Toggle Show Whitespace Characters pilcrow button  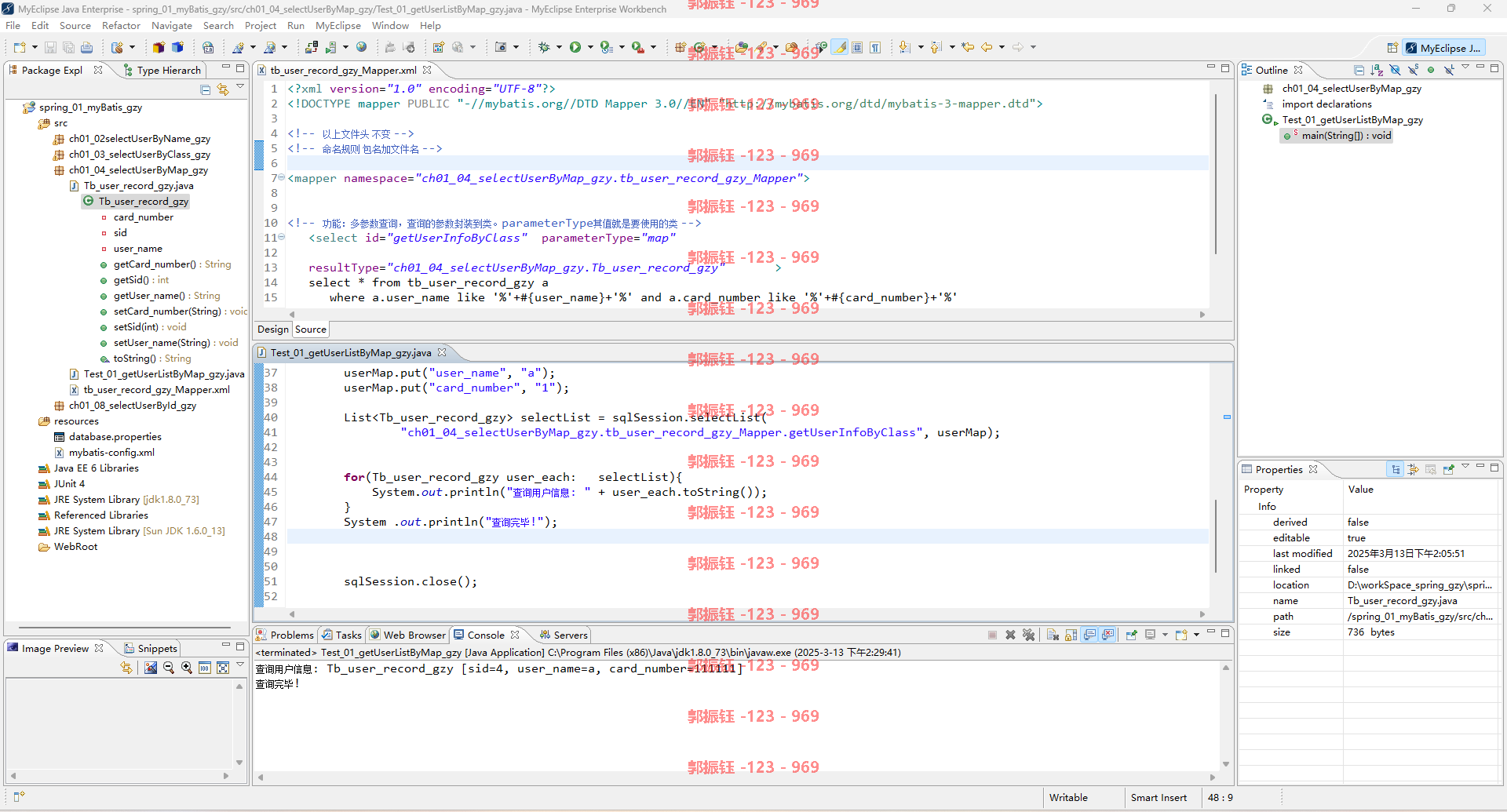[x=875, y=47]
